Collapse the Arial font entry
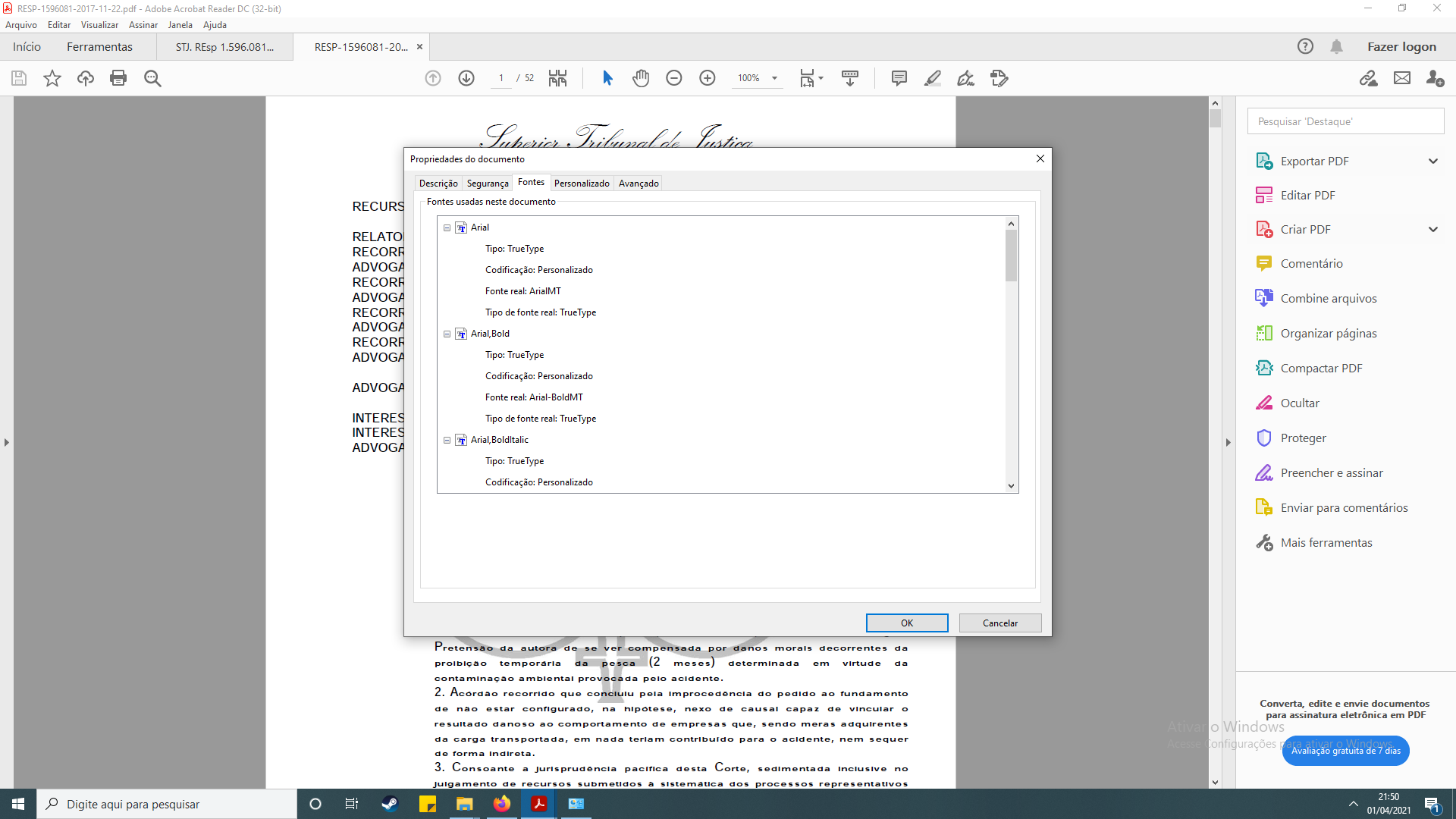Screen dimensions: 1456x819 (x=447, y=227)
